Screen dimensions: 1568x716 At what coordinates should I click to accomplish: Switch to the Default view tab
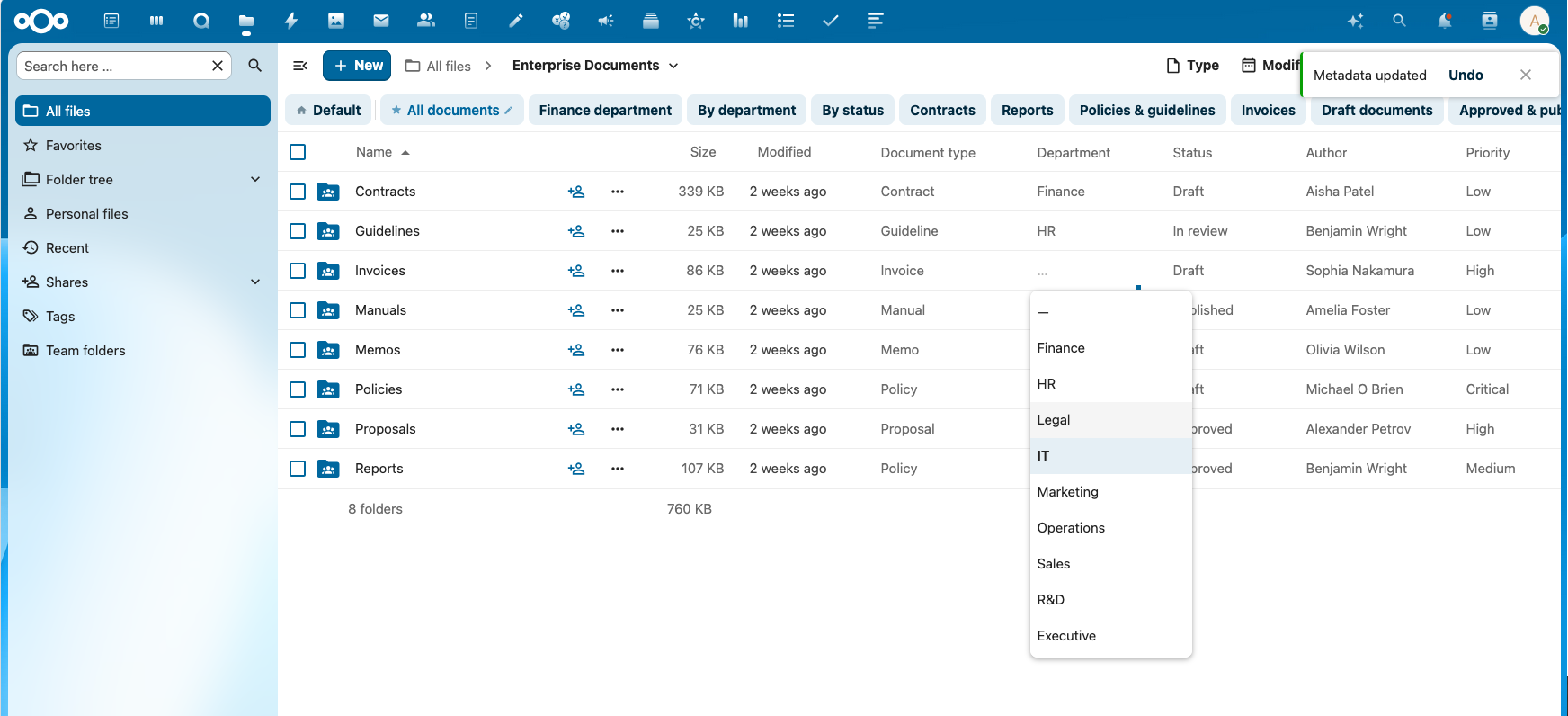point(328,110)
